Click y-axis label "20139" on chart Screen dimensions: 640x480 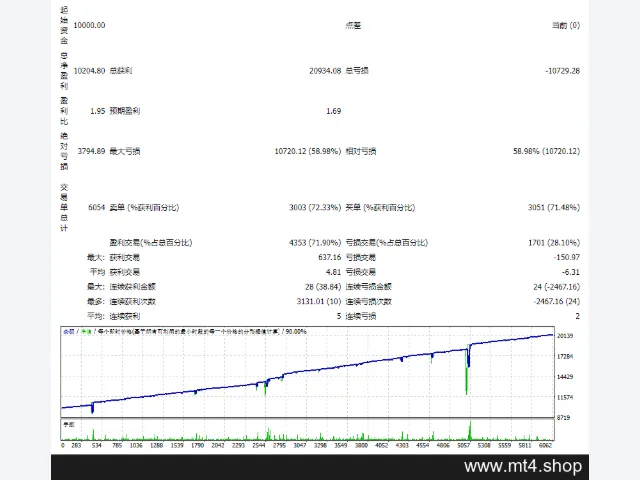(565, 336)
